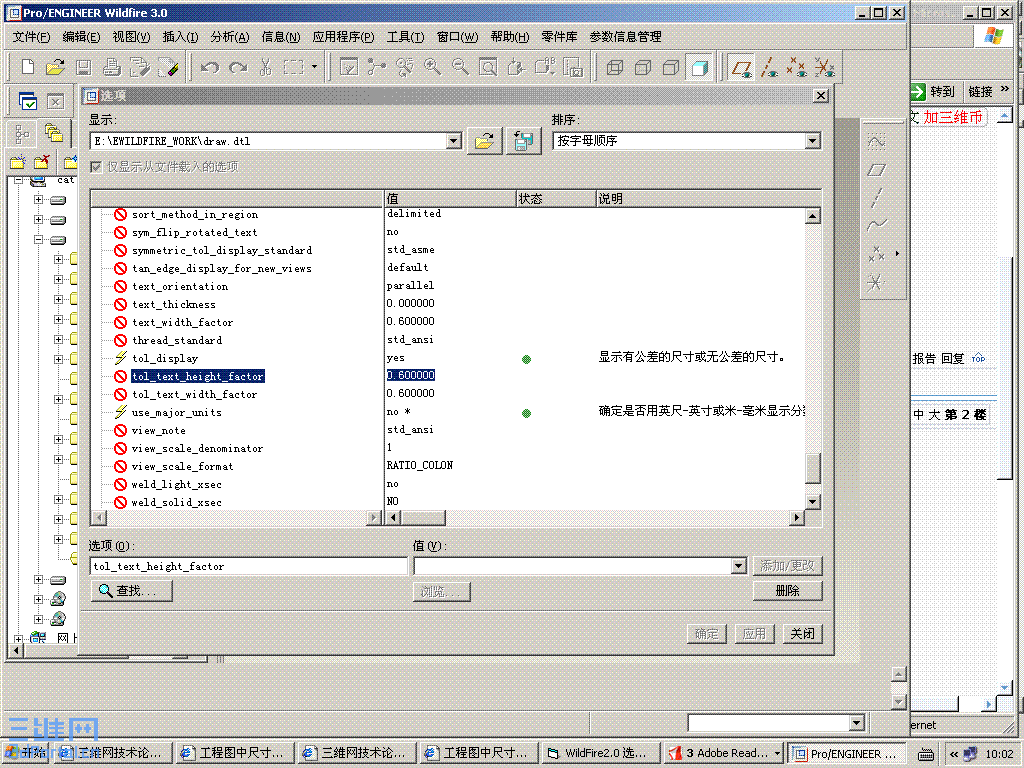Screen dimensions: 1024x768
Task: Open the draw.dtl file path dropdown
Action: coord(454,140)
